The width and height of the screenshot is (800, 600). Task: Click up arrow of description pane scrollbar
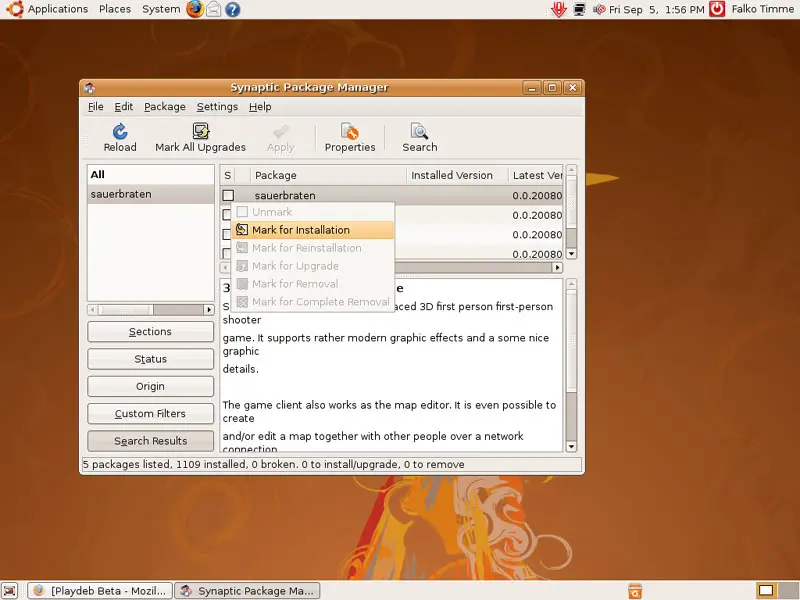click(x=571, y=284)
